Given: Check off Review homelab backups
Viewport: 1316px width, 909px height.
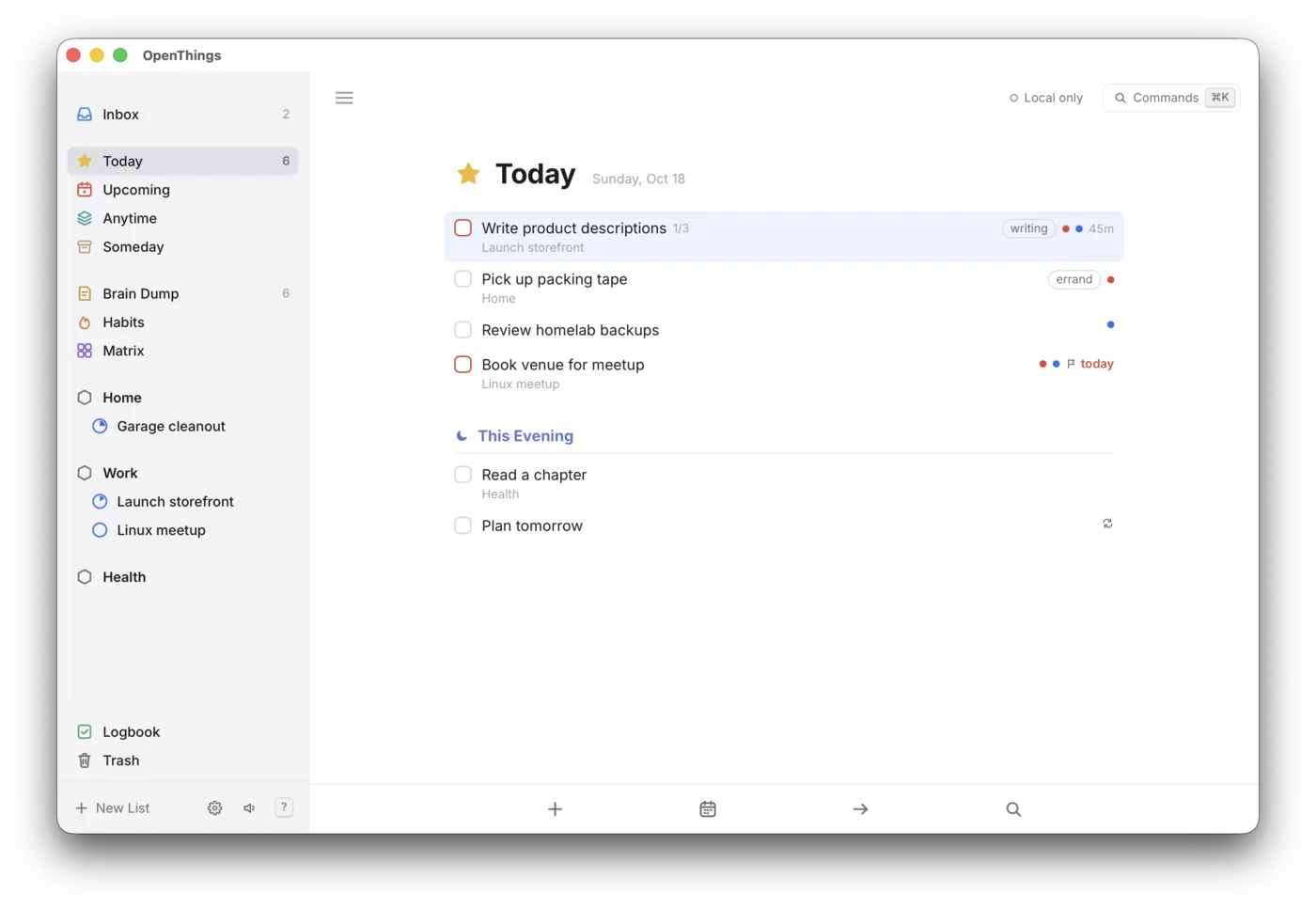Looking at the screenshot, I should [x=463, y=330].
